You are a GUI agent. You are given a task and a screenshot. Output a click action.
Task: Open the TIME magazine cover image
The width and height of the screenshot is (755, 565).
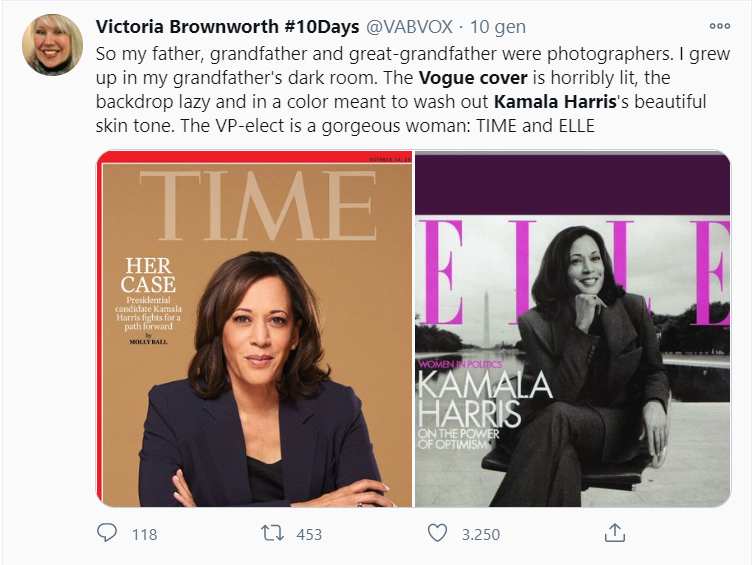pyautogui.click(x=255, y=329)
